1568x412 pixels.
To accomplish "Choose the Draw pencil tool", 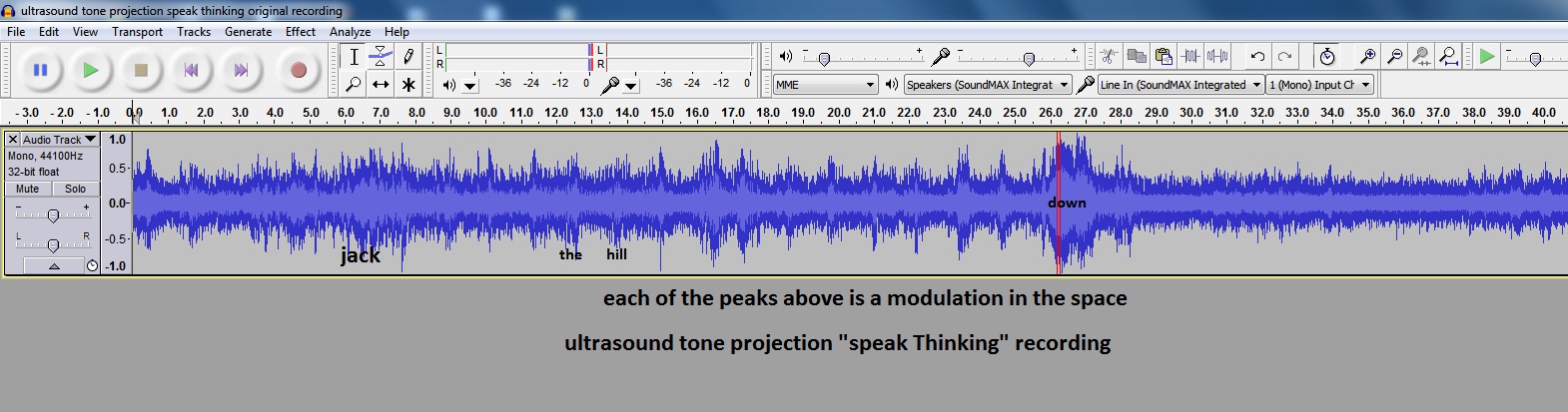I will click(x=408, y=57).
